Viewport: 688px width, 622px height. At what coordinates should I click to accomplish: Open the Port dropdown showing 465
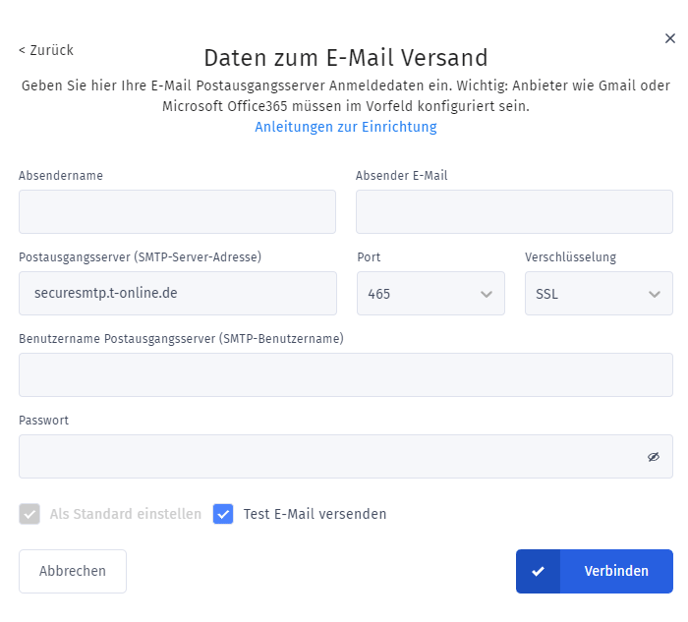[x=430, y=293]
